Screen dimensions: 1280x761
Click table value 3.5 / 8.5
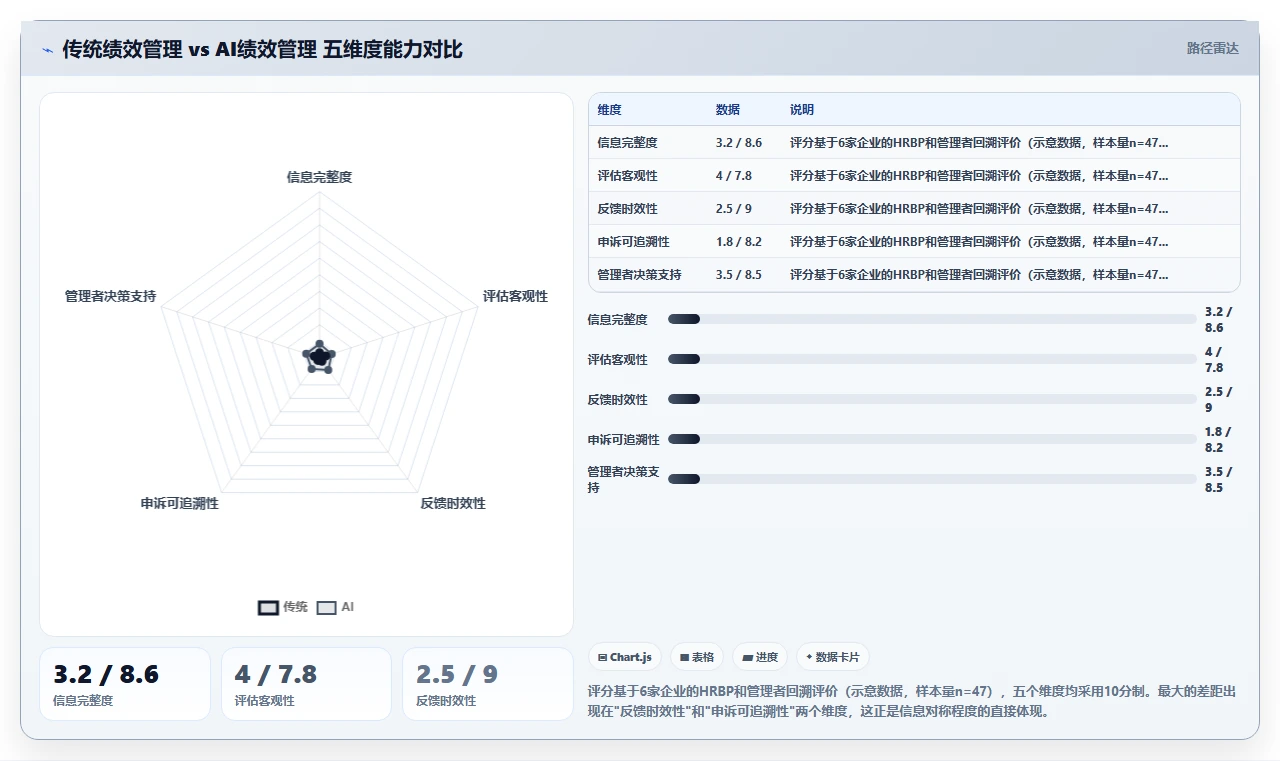click(x=739, y=275)
